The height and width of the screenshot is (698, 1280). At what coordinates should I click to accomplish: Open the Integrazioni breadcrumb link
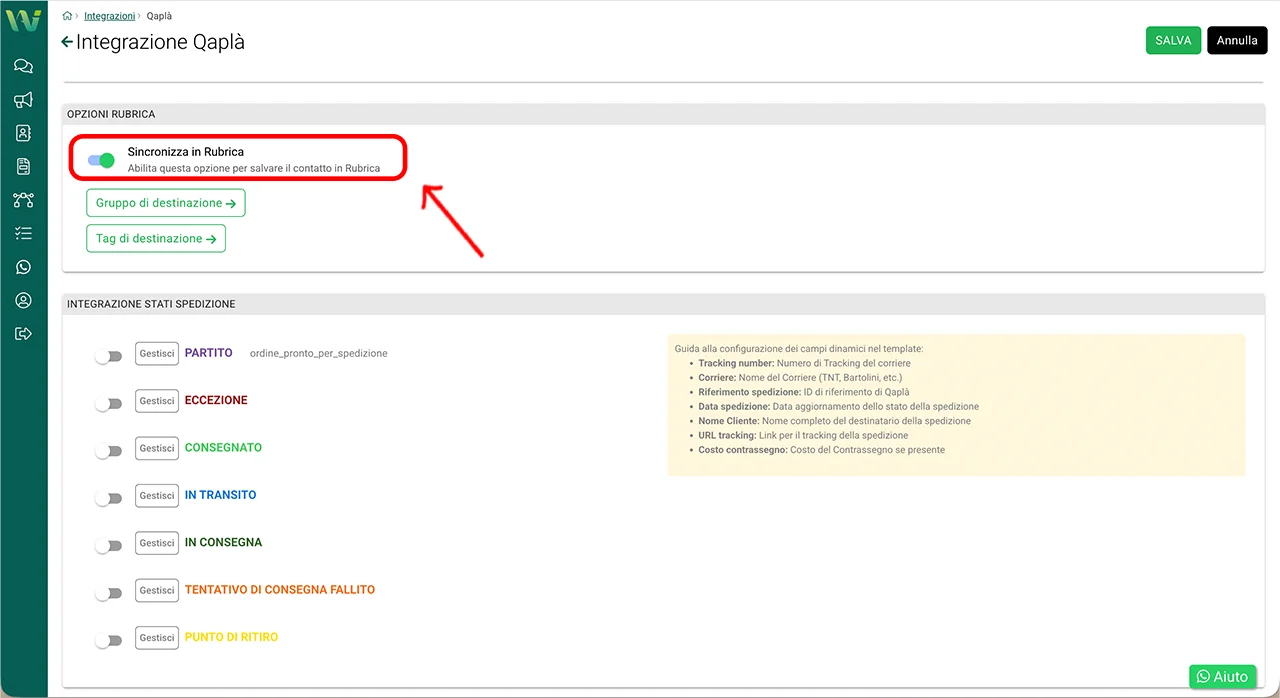[109, 16]
